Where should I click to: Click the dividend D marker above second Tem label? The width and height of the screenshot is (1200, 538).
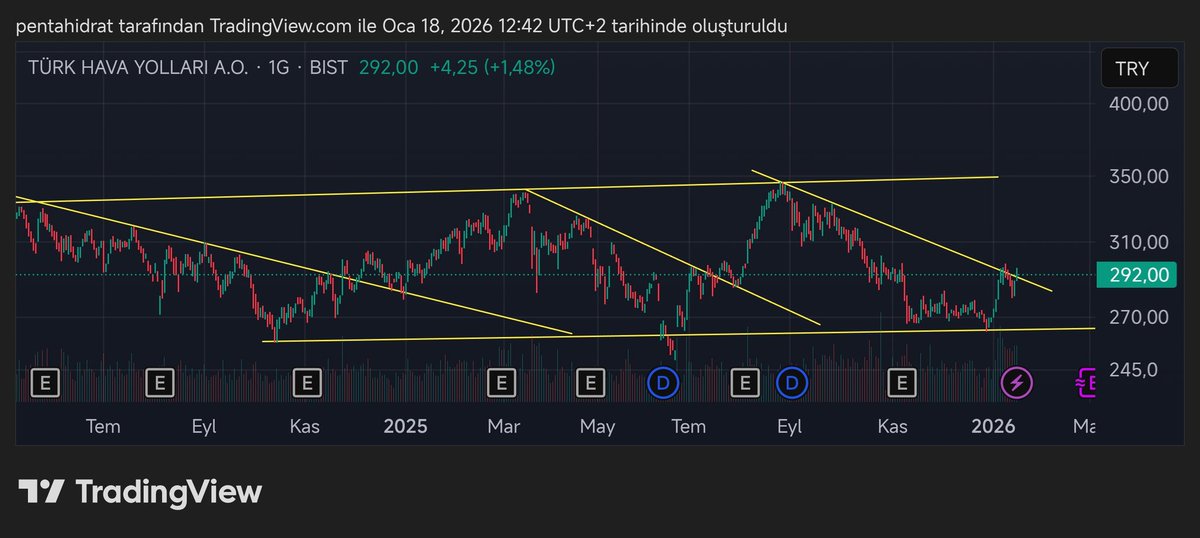pos(662,381)
